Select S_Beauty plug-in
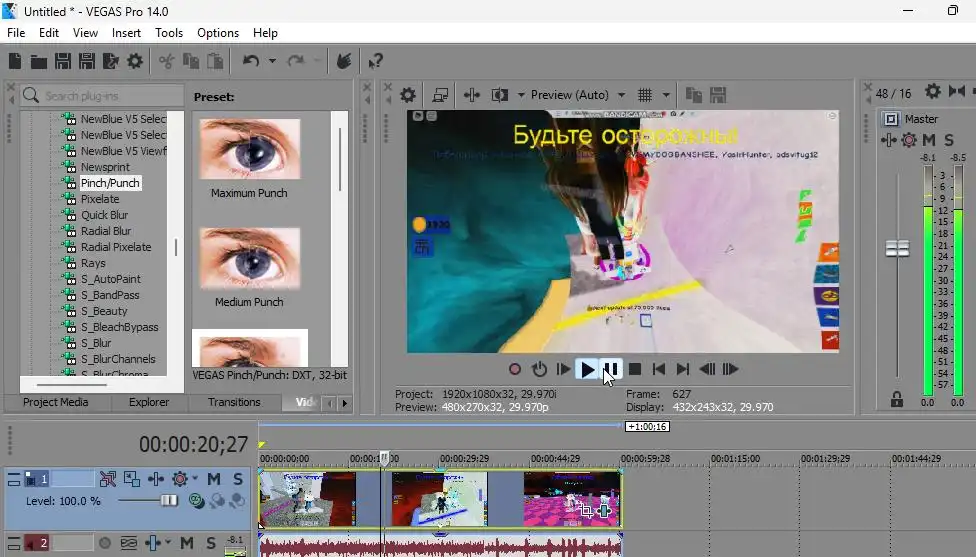The image size is (976, 557). 104,311
